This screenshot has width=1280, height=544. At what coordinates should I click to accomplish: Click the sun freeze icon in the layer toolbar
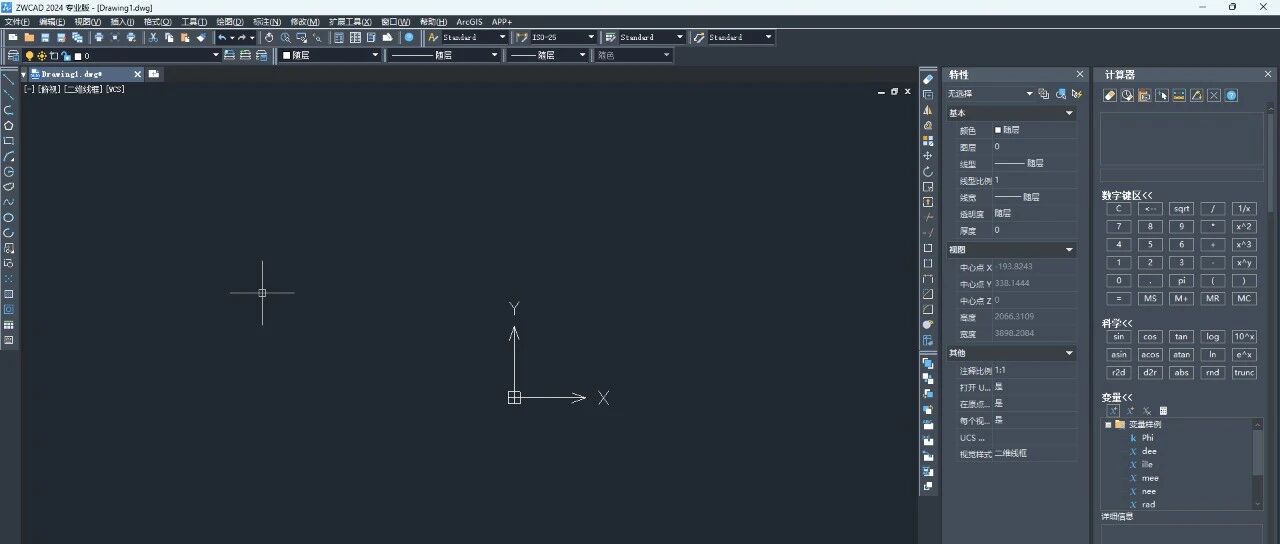41,56
